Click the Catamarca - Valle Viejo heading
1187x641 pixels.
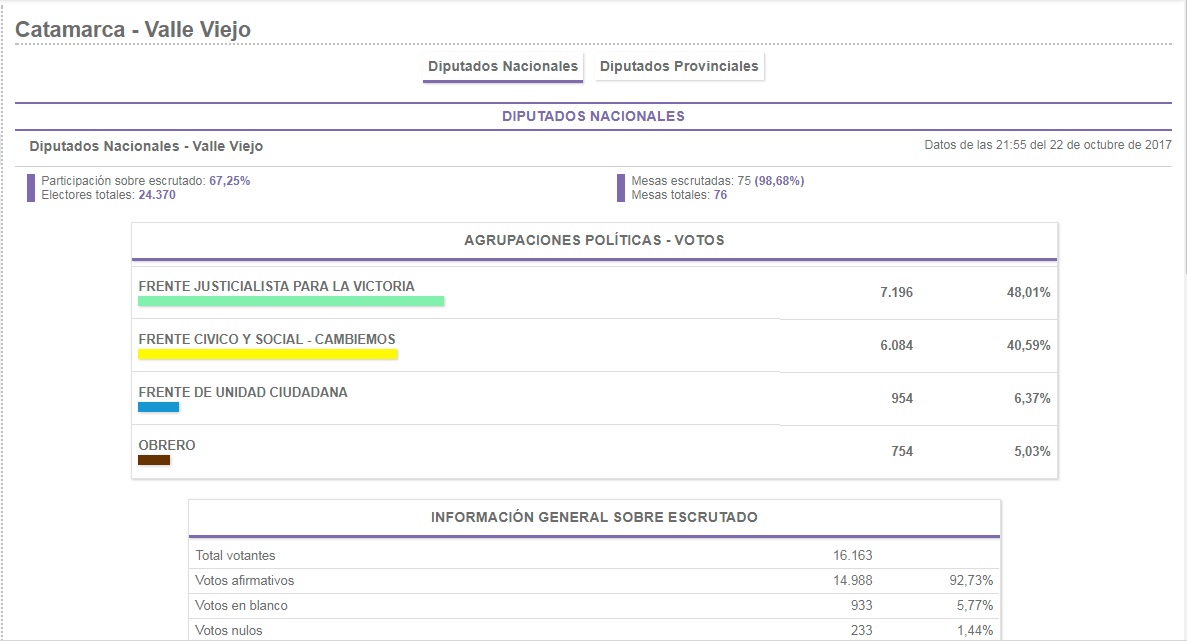[133, 30]
